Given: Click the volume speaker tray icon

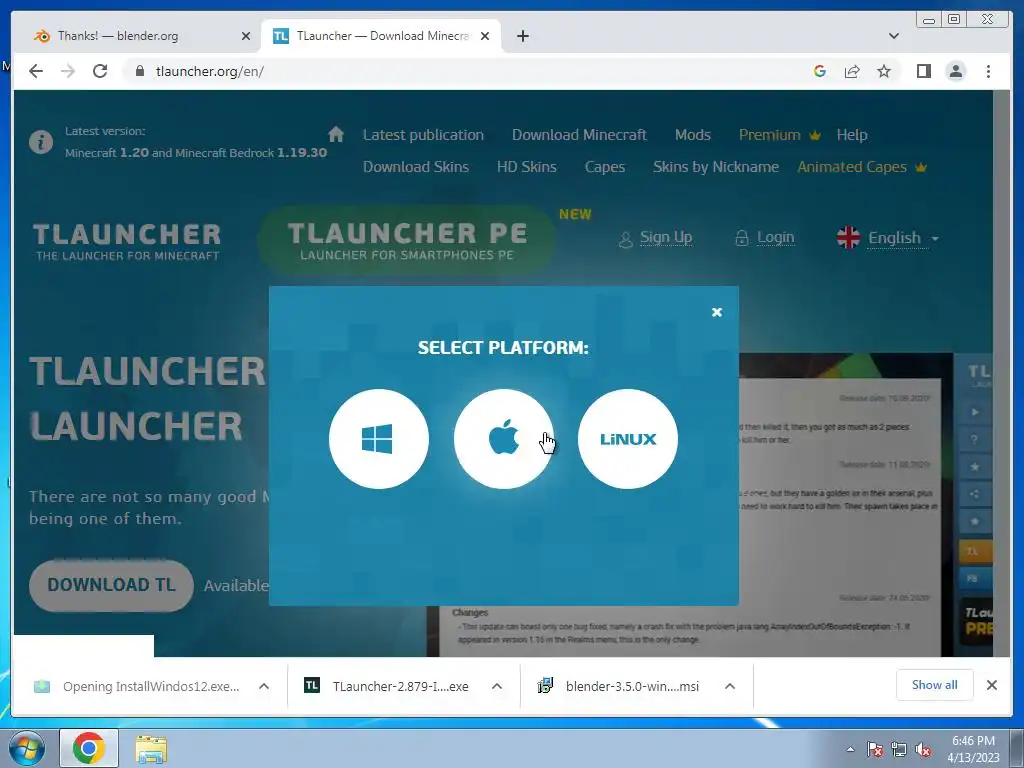Looking at the screenshot, I should 923,750.
